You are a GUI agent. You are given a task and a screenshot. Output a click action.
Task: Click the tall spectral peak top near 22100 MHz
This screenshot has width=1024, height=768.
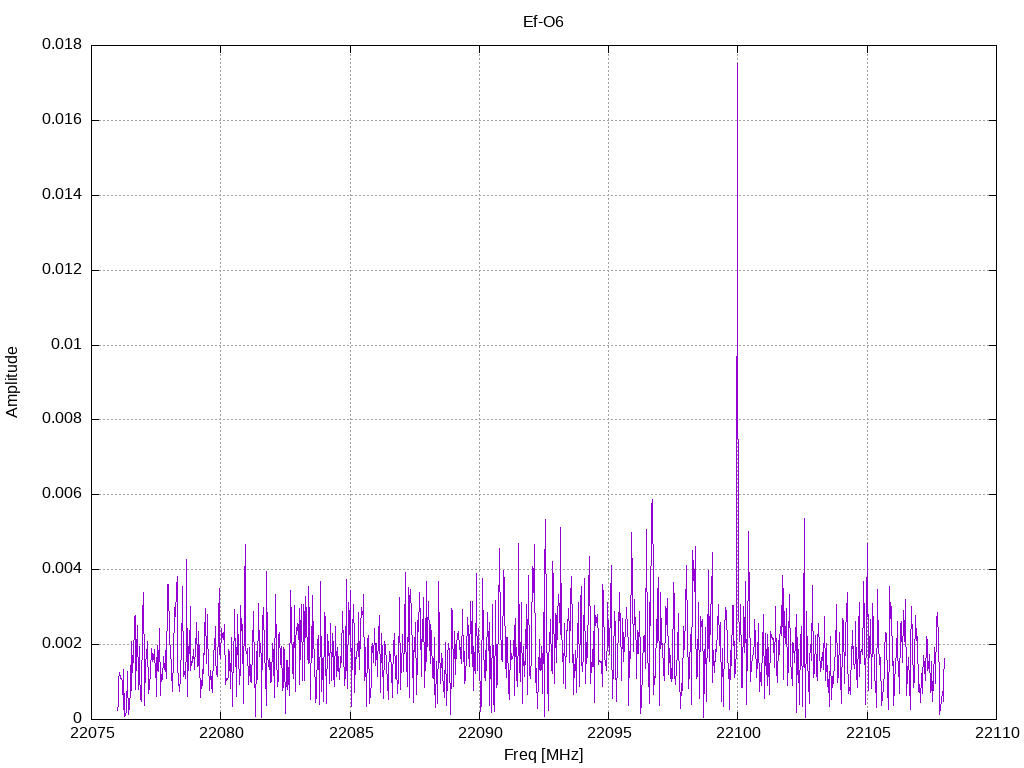click(x=737, y=64)
